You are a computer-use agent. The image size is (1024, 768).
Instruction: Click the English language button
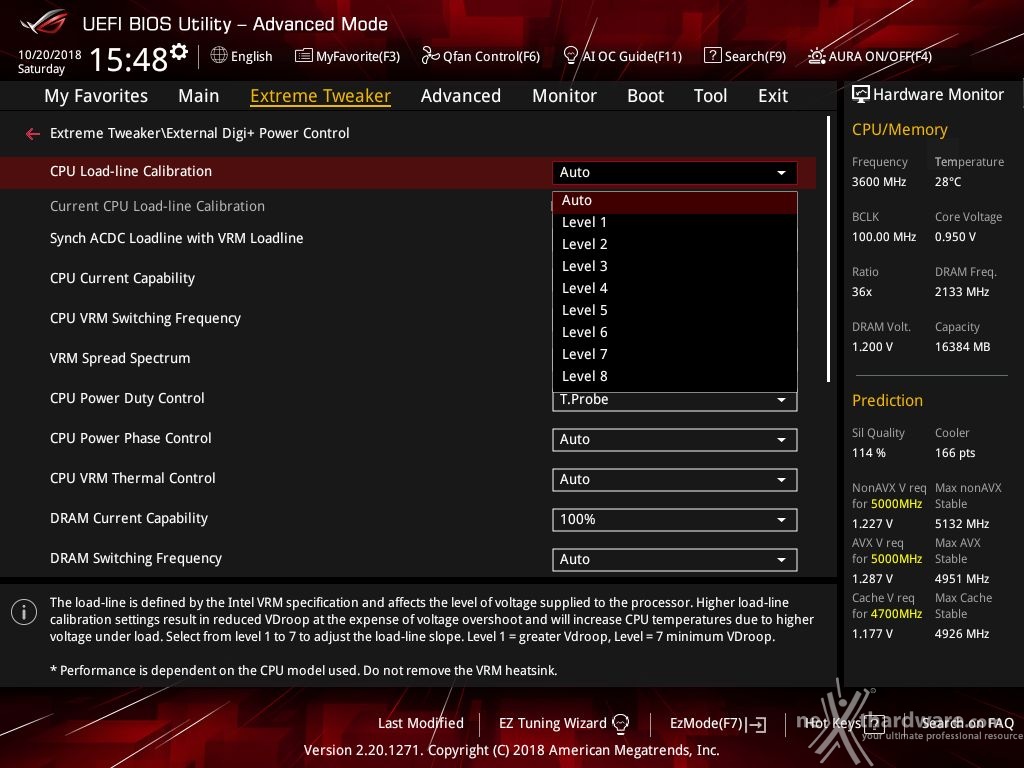[x=242, y=56]
